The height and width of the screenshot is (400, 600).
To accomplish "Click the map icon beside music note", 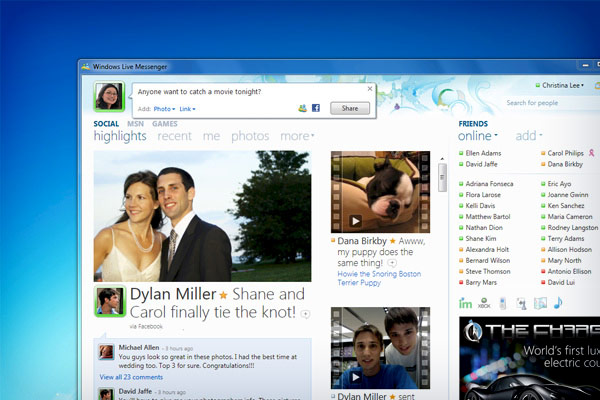I will (x=540, y=304).
